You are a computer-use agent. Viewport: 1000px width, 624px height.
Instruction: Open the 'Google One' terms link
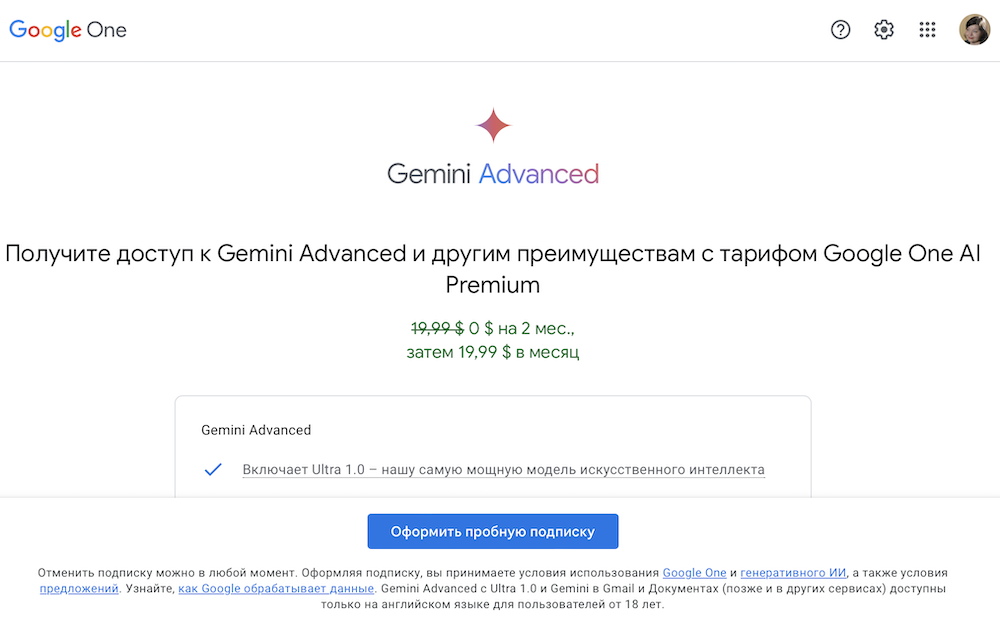click(694, 573)
